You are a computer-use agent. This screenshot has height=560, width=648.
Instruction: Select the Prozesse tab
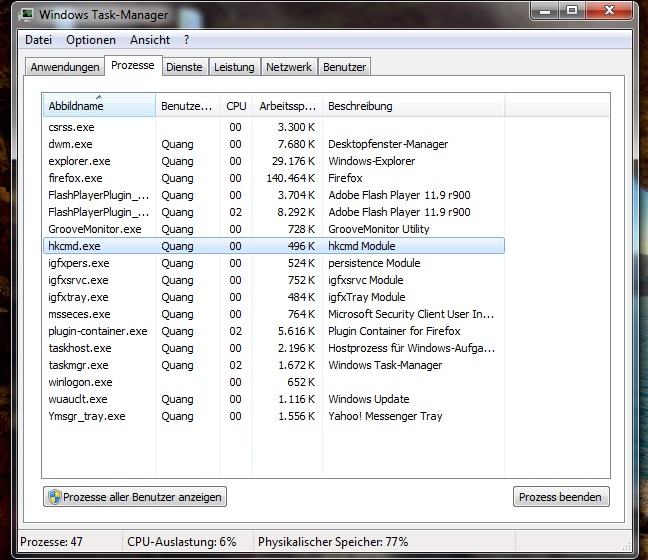[x=133, y=65]
